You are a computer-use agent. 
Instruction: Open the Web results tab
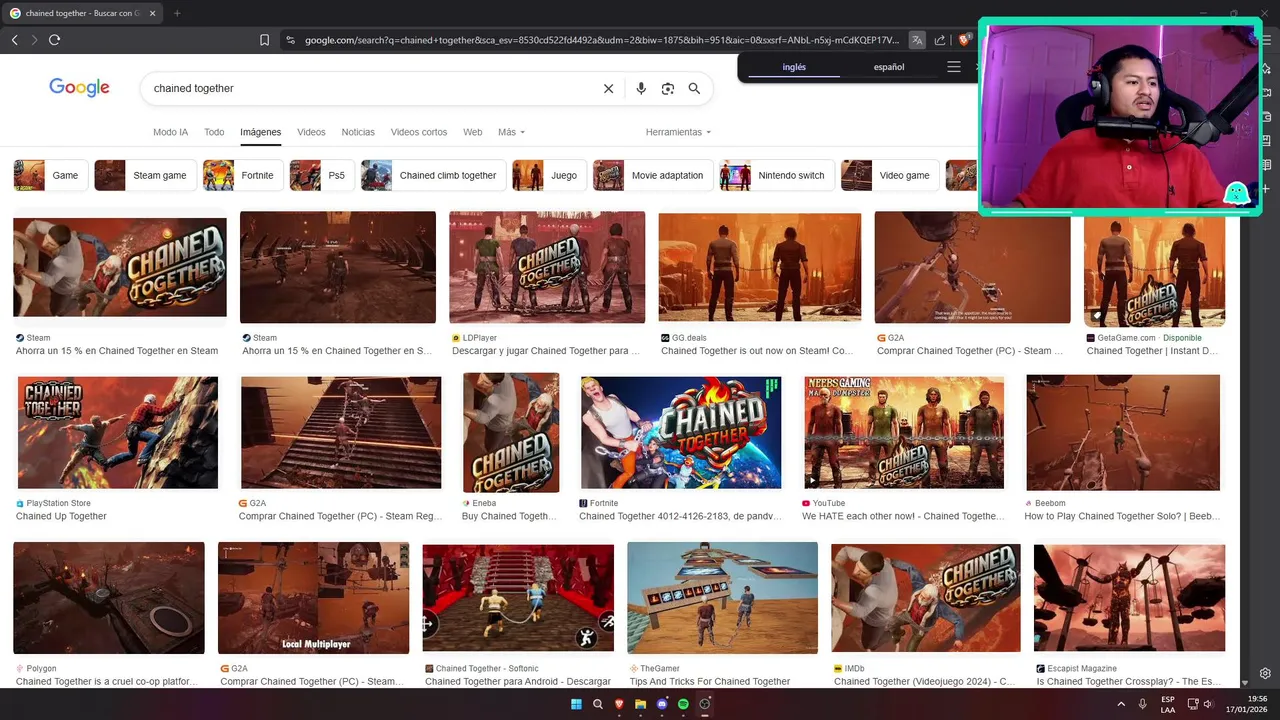coord(473,132)
